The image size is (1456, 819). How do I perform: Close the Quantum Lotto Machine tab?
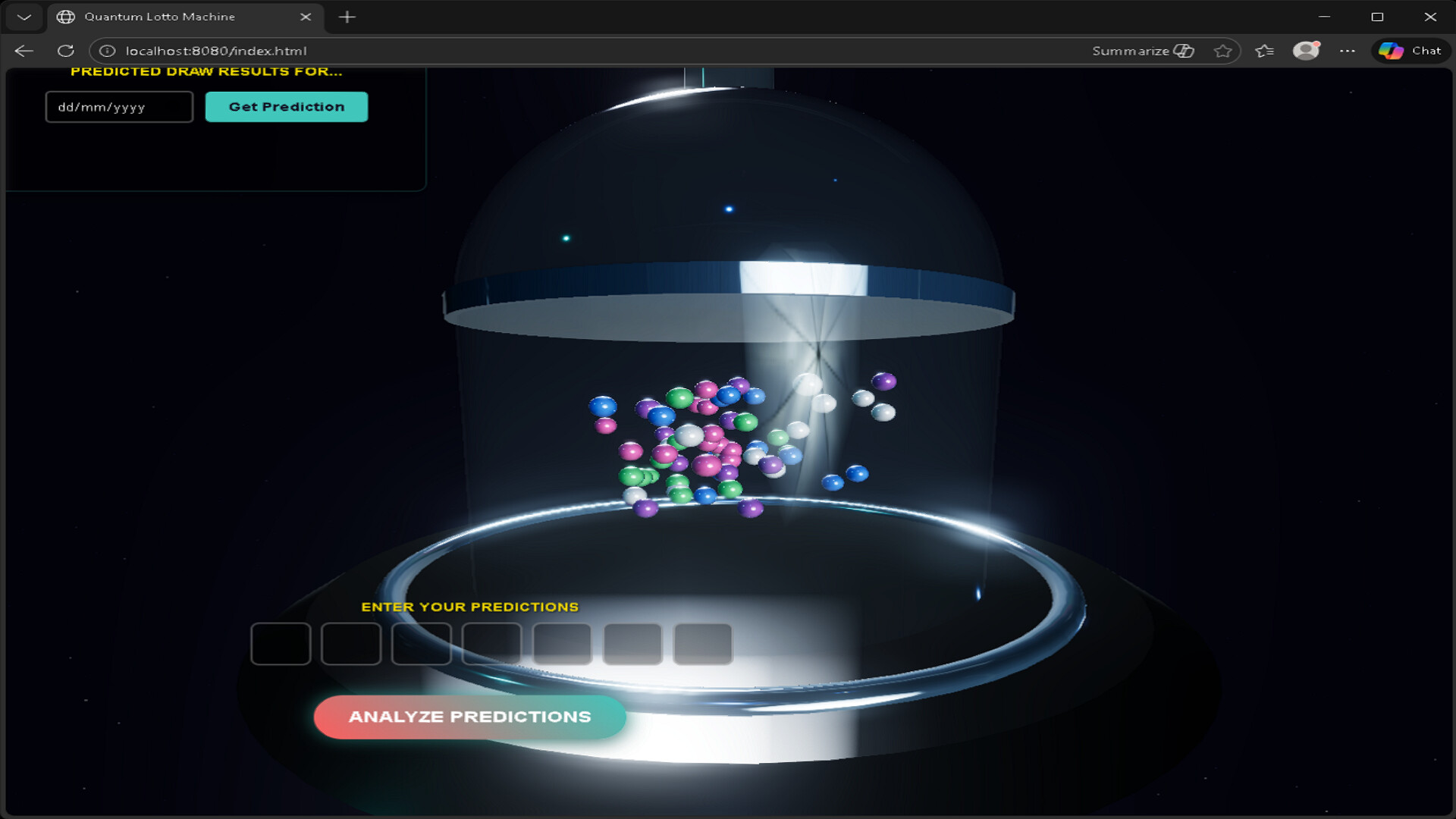pos(306,17)
